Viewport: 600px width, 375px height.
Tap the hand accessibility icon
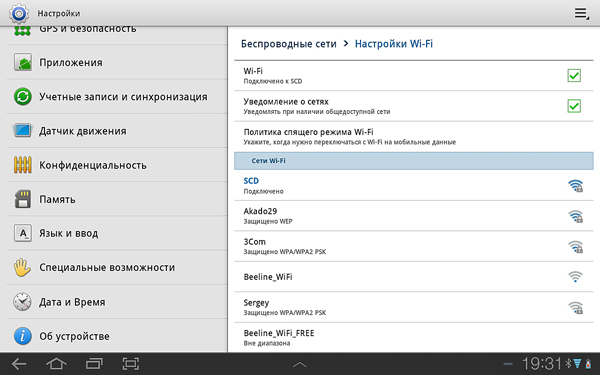tap(23, 267)
